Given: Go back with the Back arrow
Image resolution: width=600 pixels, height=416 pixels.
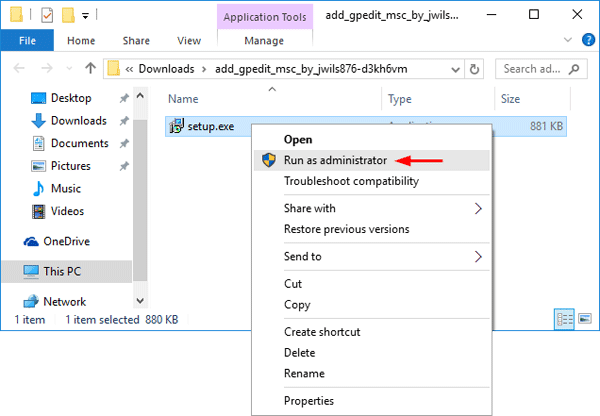Looking at the screenshot, I should tap(19, 69).
